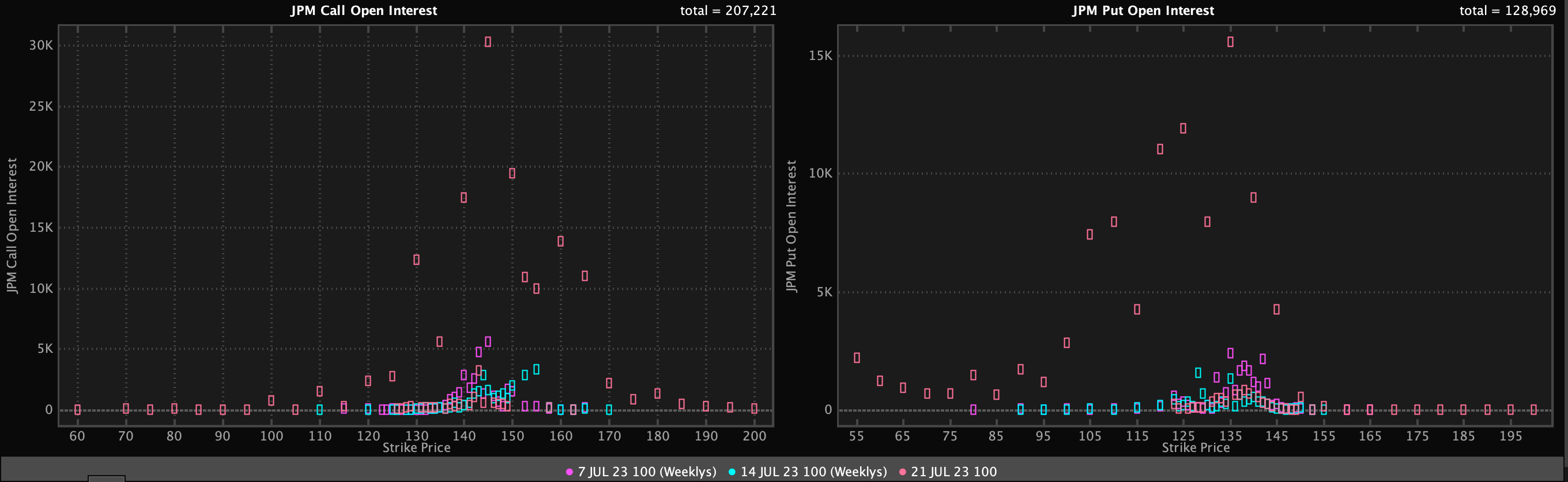Click the 60 strike tick on call chart
Image resolution: width=1568 pixels, height=482 pixels.
[77, 436]
